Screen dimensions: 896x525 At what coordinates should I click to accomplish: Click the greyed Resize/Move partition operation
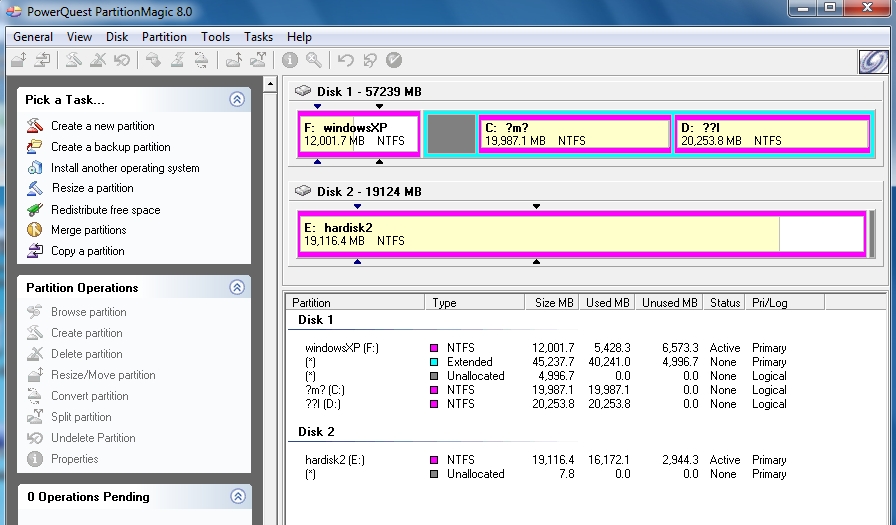[103, 375]
